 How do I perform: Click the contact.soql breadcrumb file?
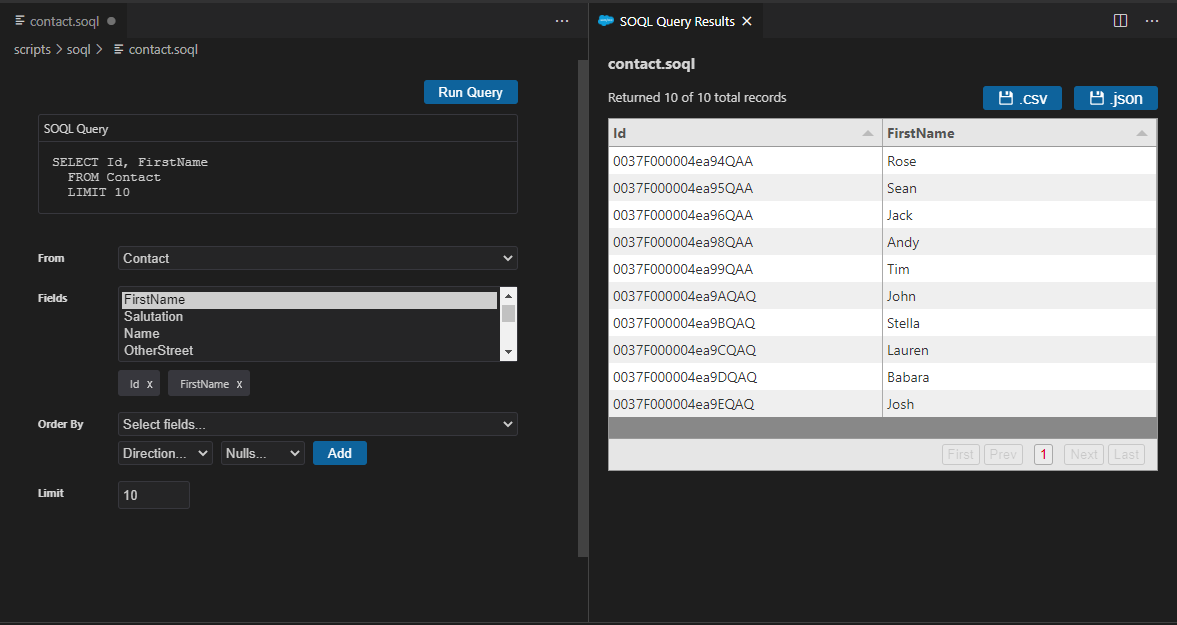155,50
